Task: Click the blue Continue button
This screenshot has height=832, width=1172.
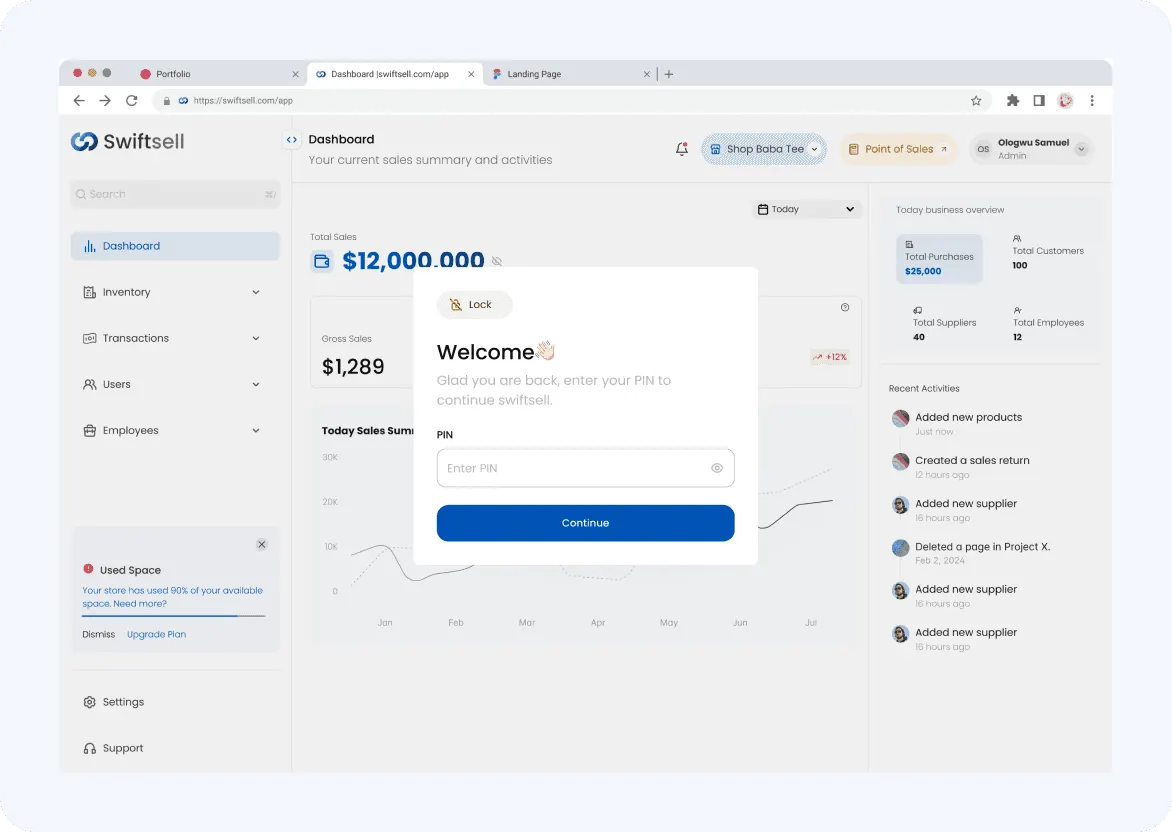Action: 585,523
